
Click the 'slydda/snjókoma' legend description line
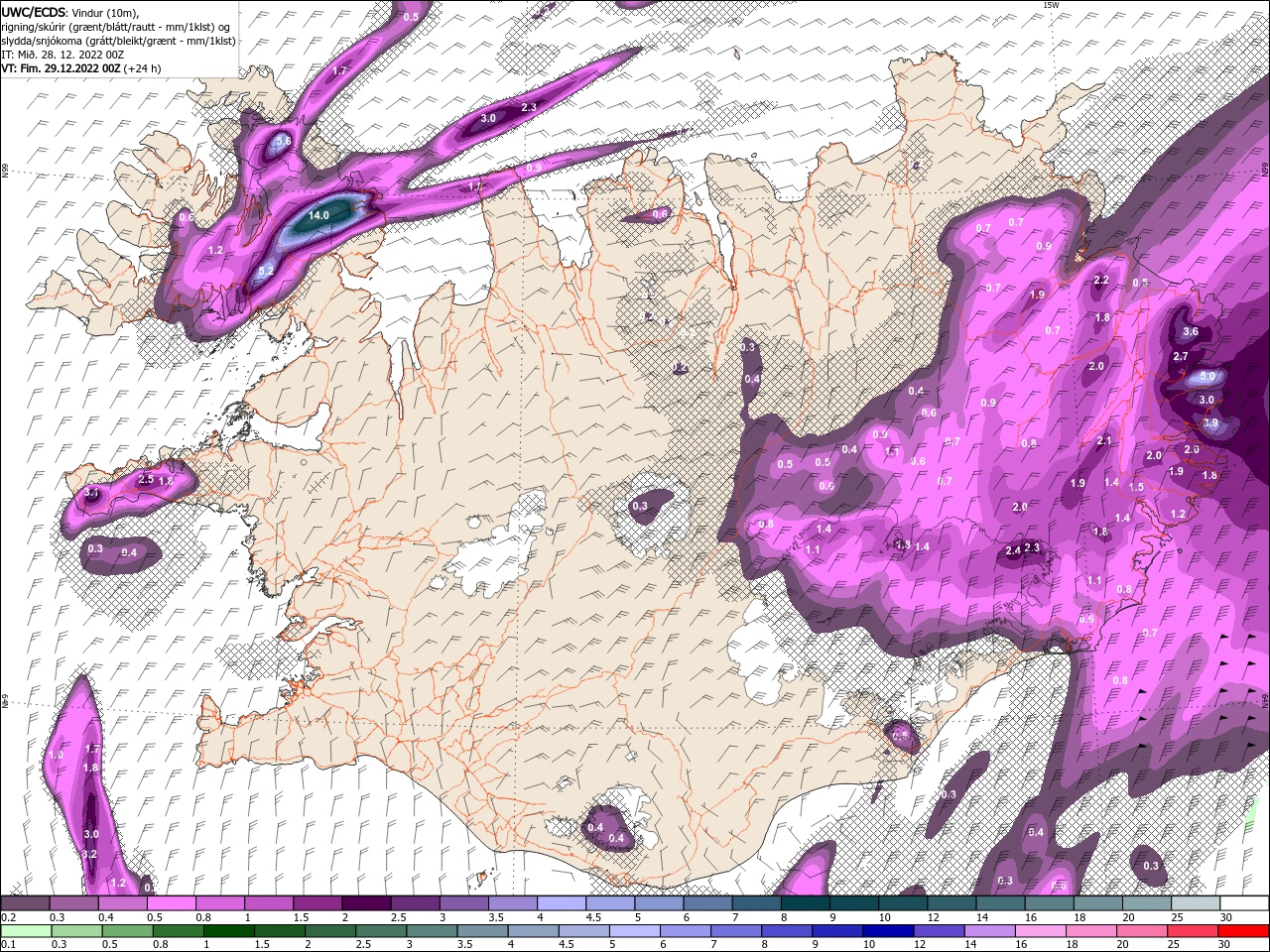pos(118,41)
